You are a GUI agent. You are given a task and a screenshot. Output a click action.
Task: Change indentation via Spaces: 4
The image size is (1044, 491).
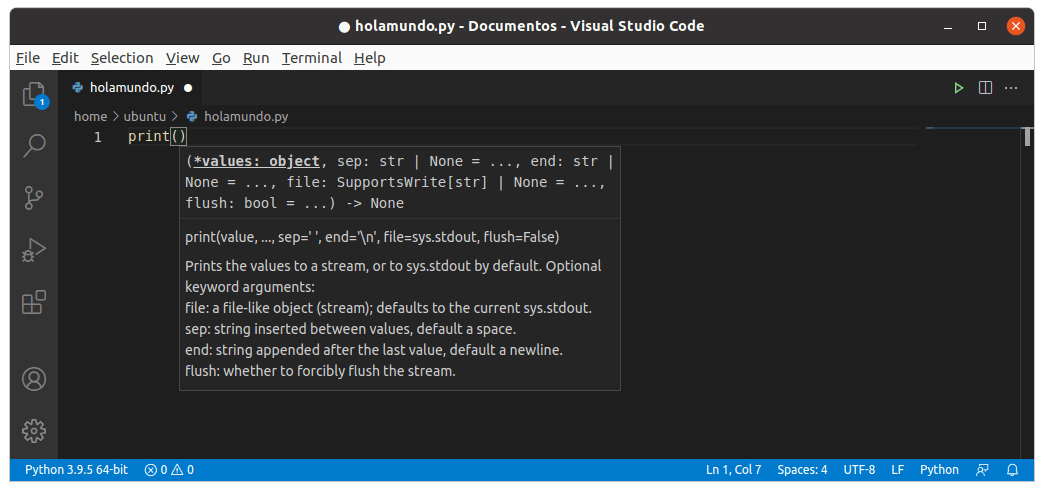pyautogui.click(x=802, y=470)
